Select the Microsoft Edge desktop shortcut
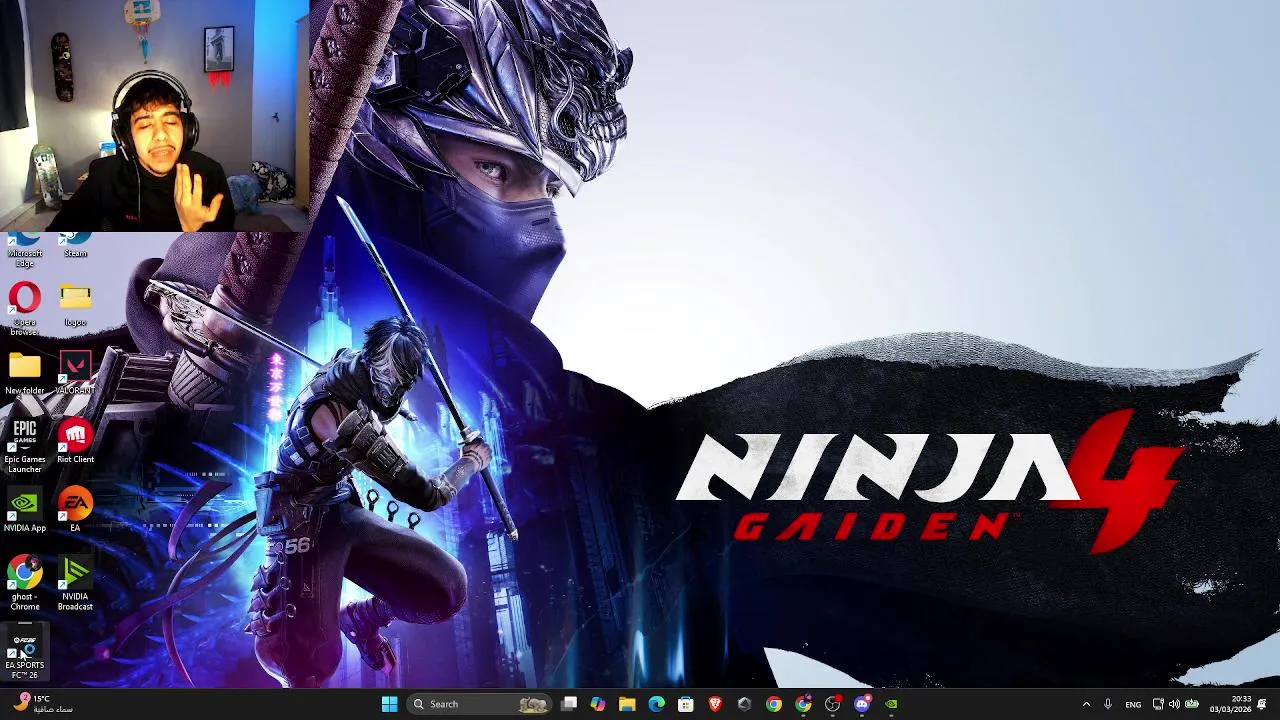1280x720 pixels. 25,250
